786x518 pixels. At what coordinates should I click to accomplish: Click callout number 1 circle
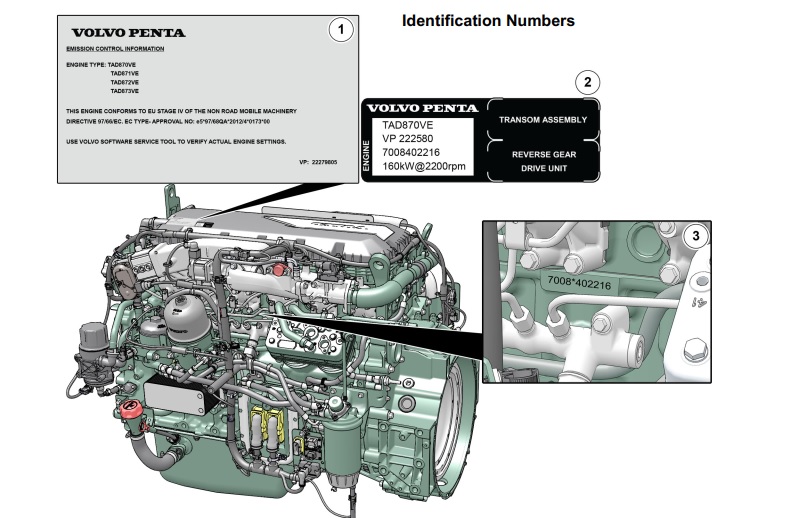(x=341, y=30)
